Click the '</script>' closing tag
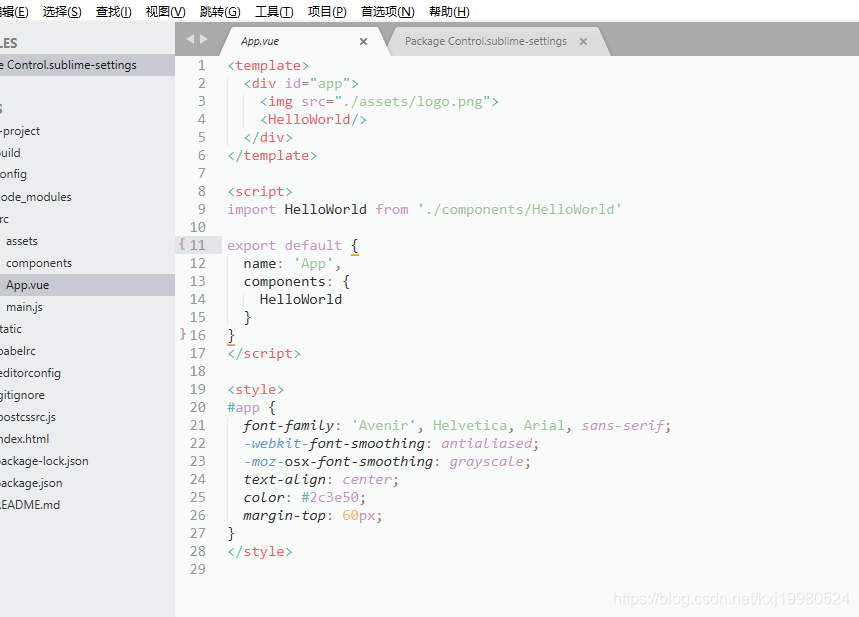Viewport: 859px width, 617px height. pyautogui.click(x=264, y=353)
